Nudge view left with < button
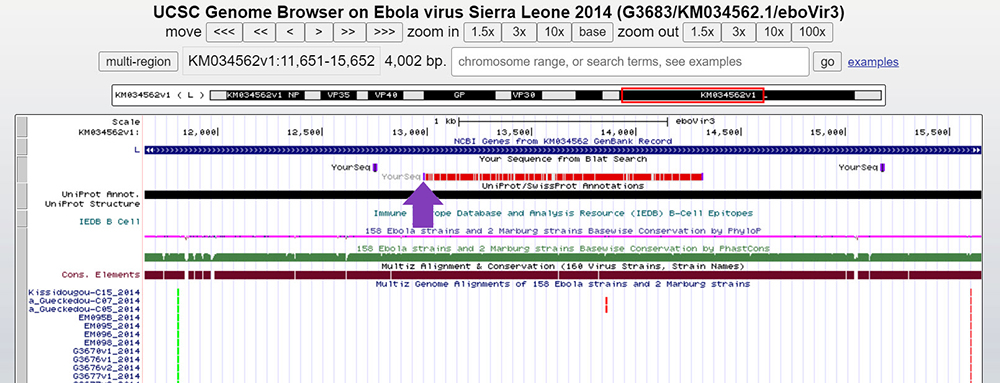1000x383 pixels. click(x=290, y=33)
